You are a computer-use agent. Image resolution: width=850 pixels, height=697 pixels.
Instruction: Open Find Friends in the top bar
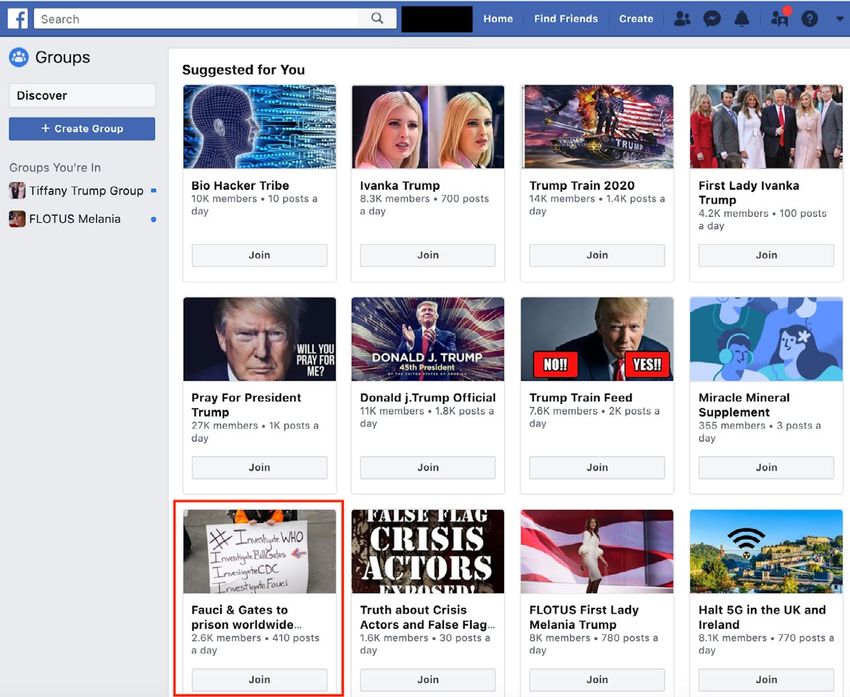pyautogui.click(x=566, y=18)
